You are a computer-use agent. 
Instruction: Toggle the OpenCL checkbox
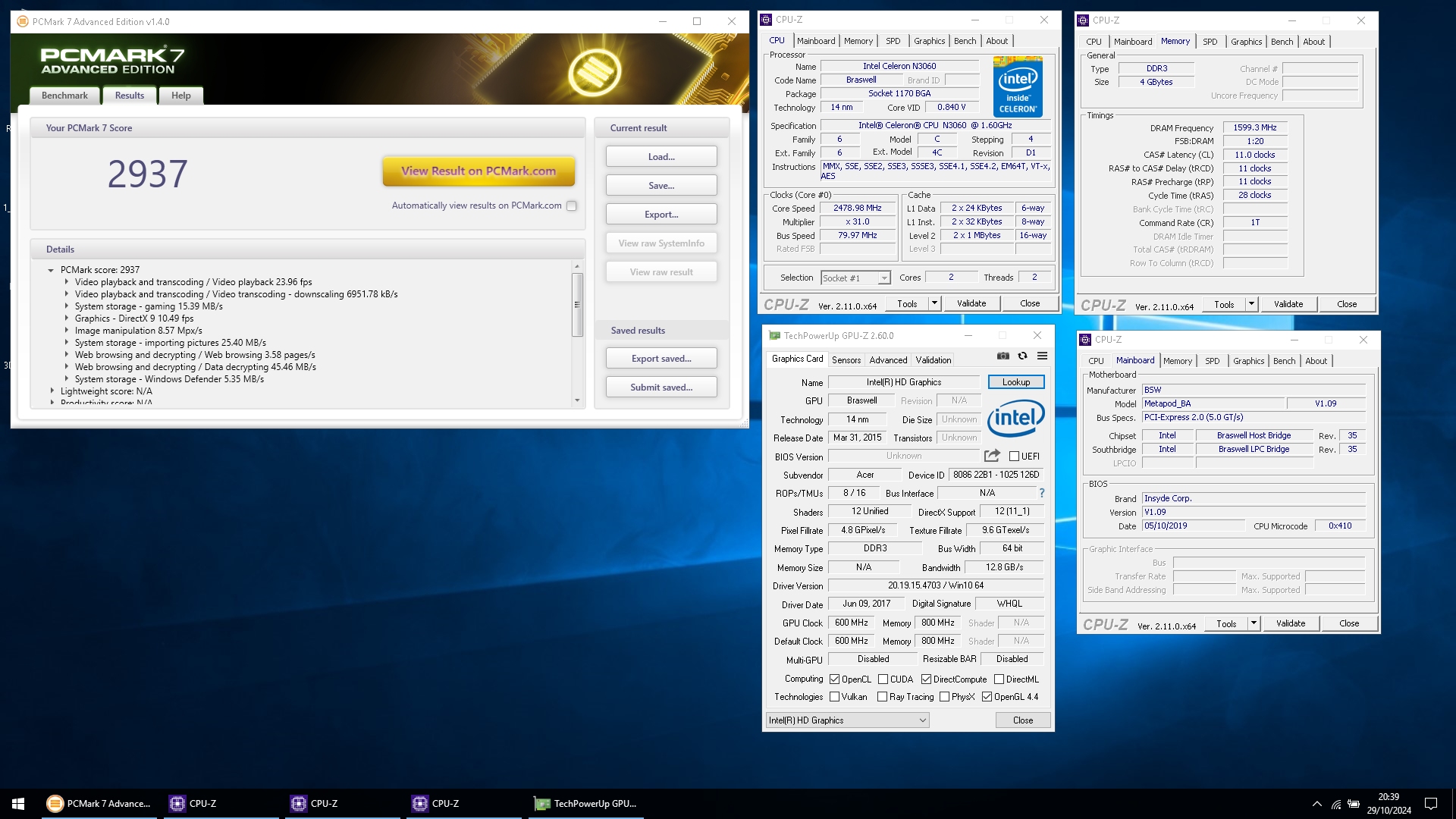point(834,679)
